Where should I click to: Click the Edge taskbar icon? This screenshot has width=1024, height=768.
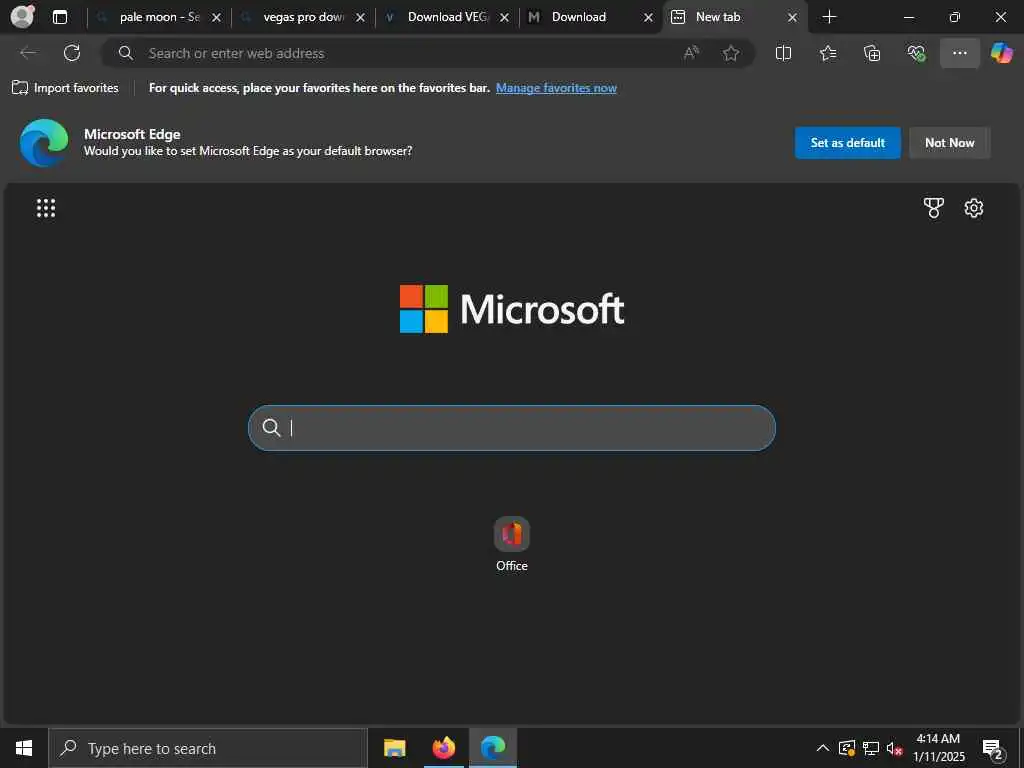(x=493, y=748)
